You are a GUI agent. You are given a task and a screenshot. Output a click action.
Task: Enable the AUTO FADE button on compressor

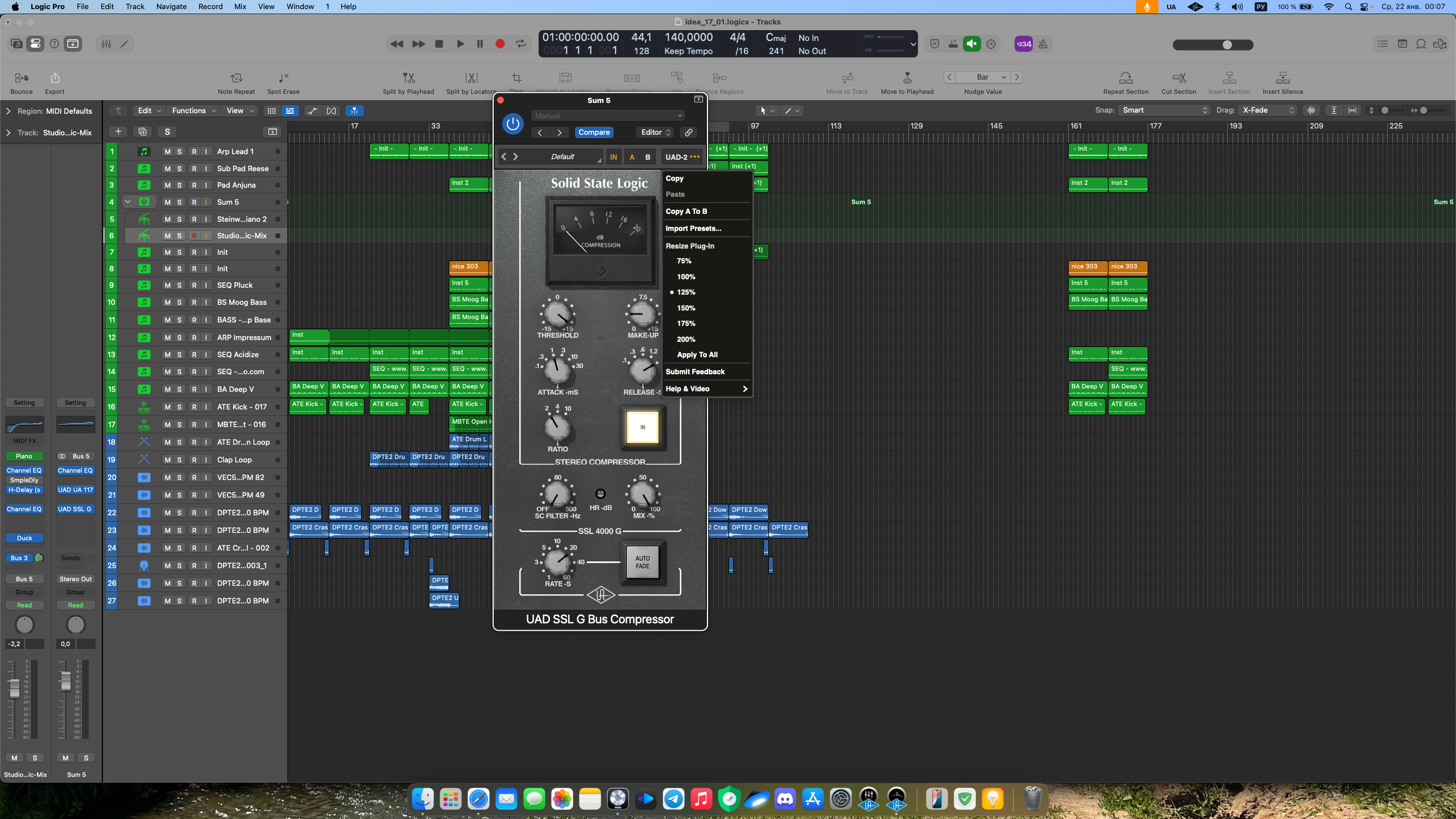click(x=642, y=562)
